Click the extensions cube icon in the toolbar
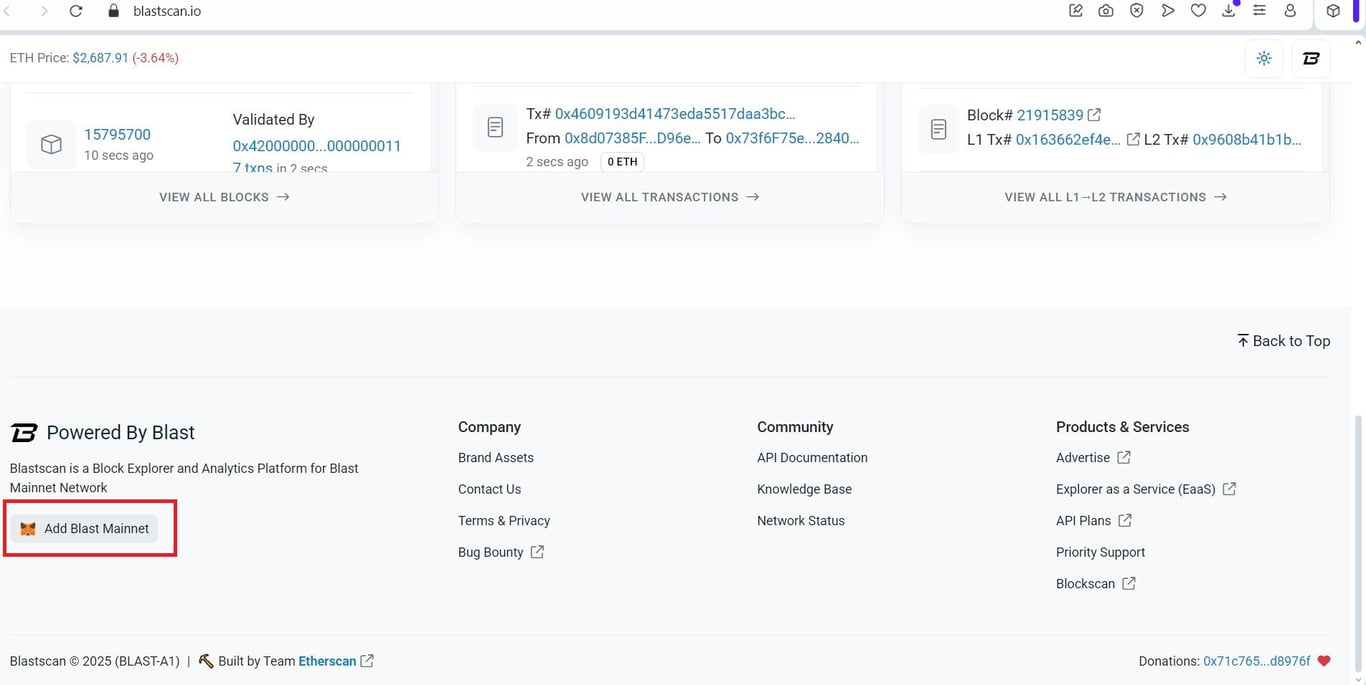The width and height of the screenshot is (1366, 685). click(x=1333, y=11)
